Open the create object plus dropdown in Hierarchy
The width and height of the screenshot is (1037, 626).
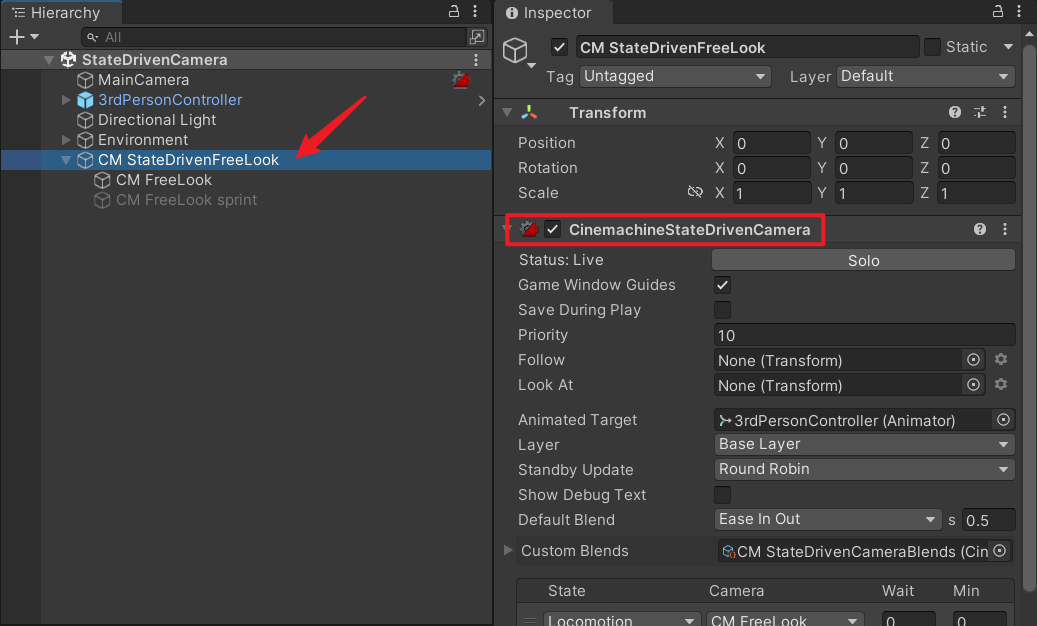pyautogui.click(x=24, y=37)
